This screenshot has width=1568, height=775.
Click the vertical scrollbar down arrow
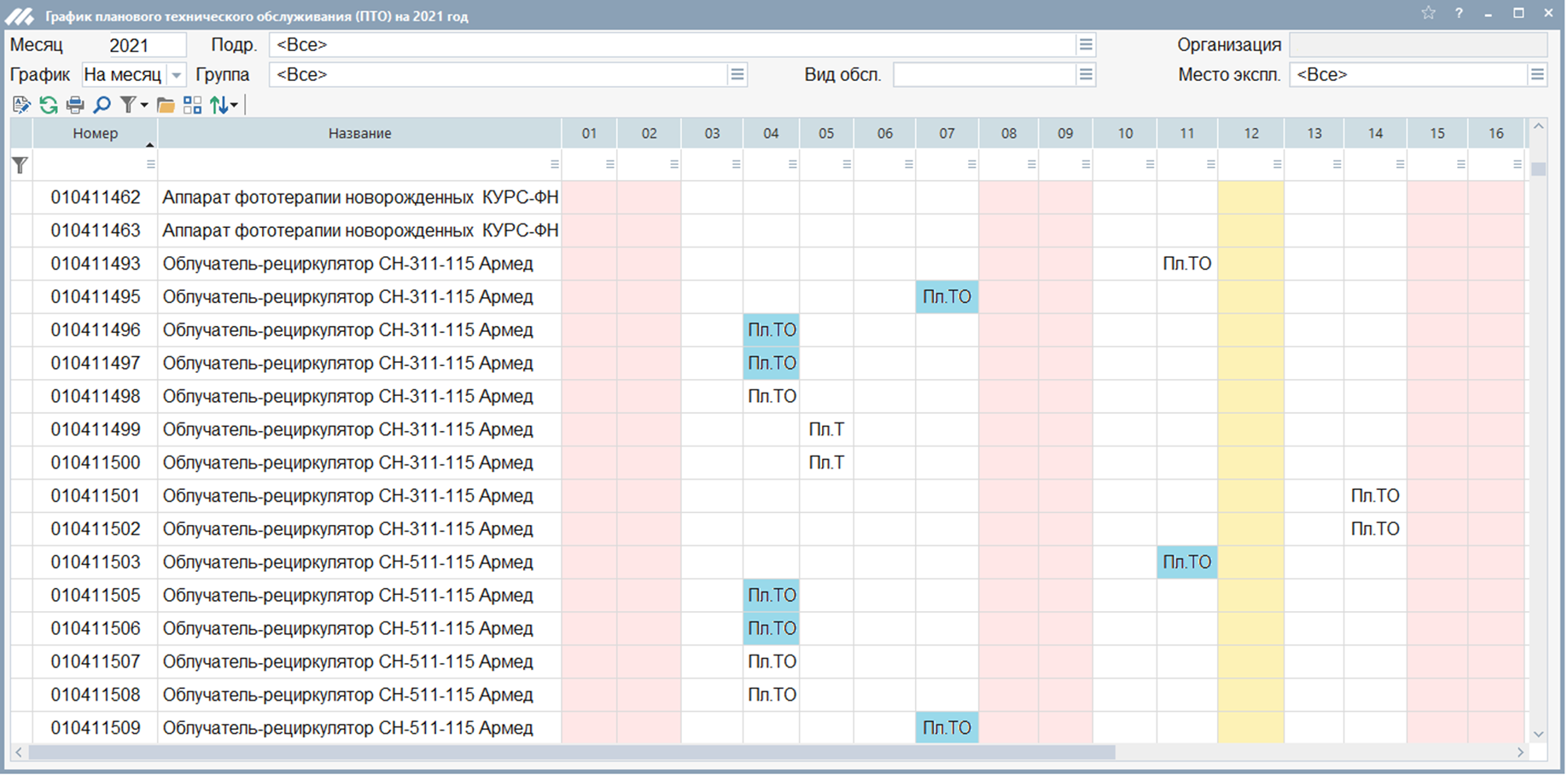click(1538, 734)
